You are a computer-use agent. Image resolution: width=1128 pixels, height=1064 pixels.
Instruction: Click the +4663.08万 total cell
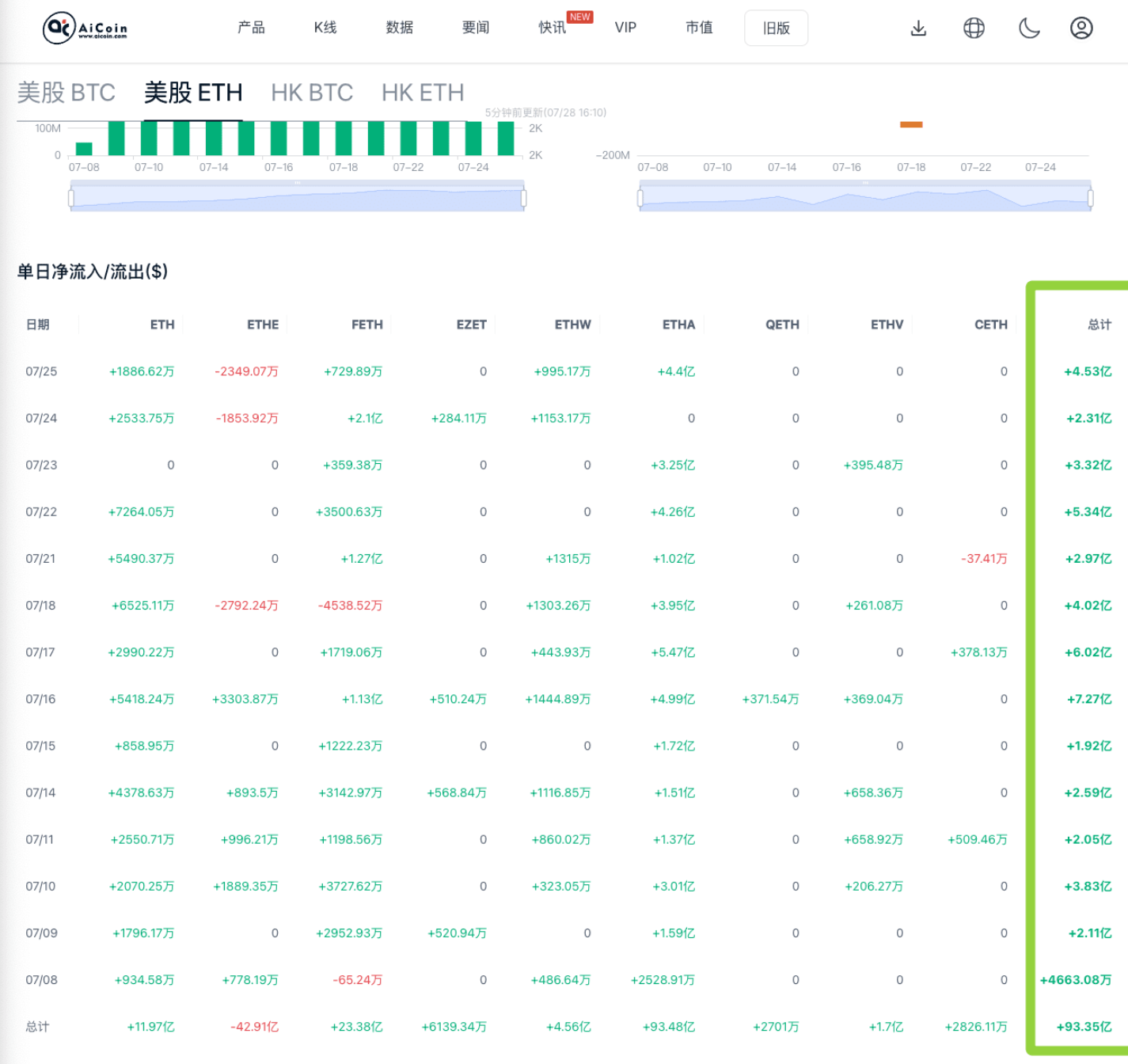pyautogui.click(x=1076, y=980)
